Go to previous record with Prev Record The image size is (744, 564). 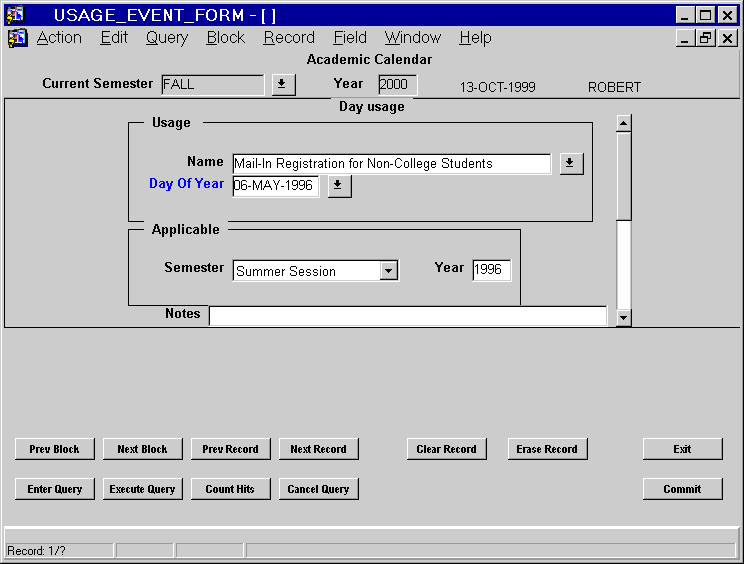coord(231,449)
